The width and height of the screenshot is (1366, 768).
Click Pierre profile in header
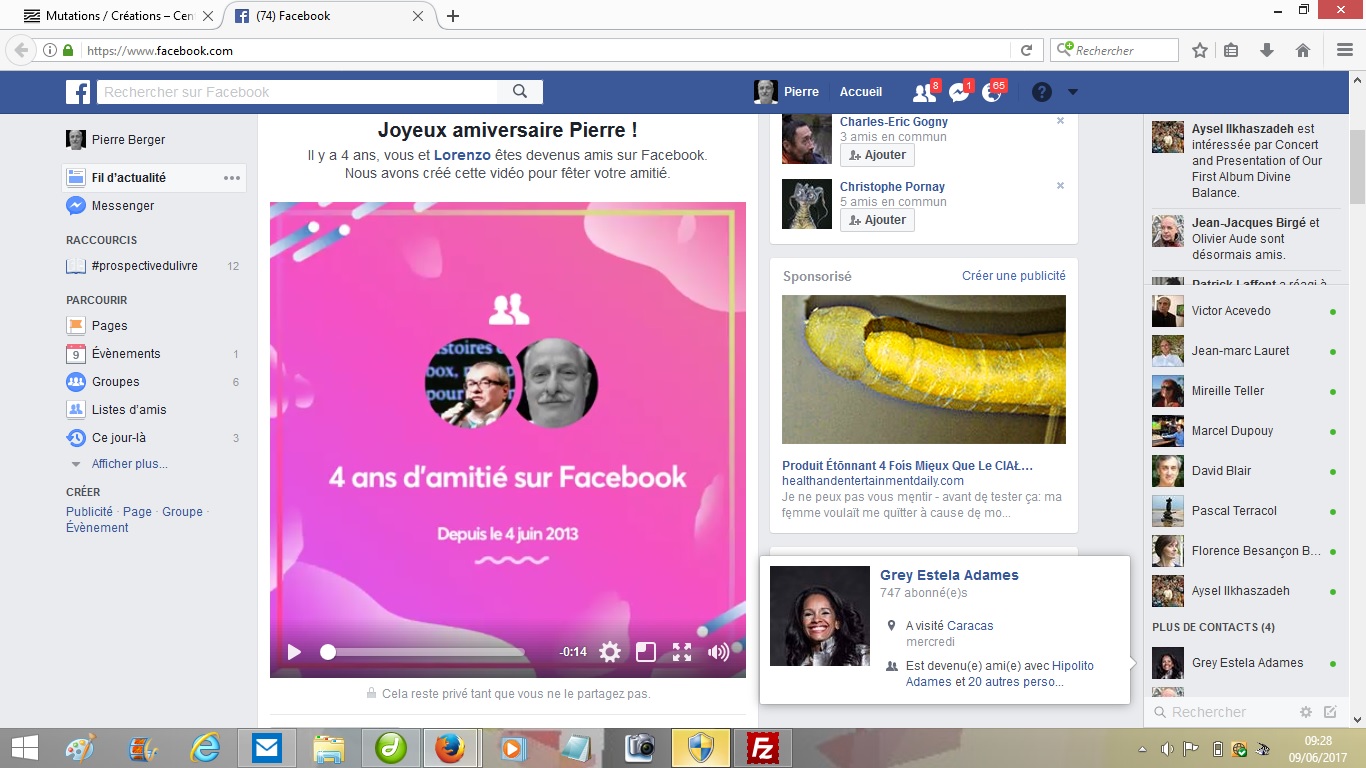[x=787, y=92]
